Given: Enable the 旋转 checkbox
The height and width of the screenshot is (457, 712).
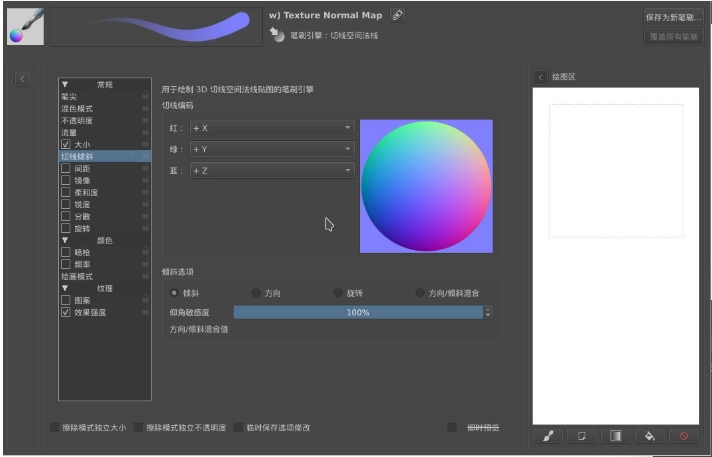Looking at the screenshot, I should tap(66, 228).
